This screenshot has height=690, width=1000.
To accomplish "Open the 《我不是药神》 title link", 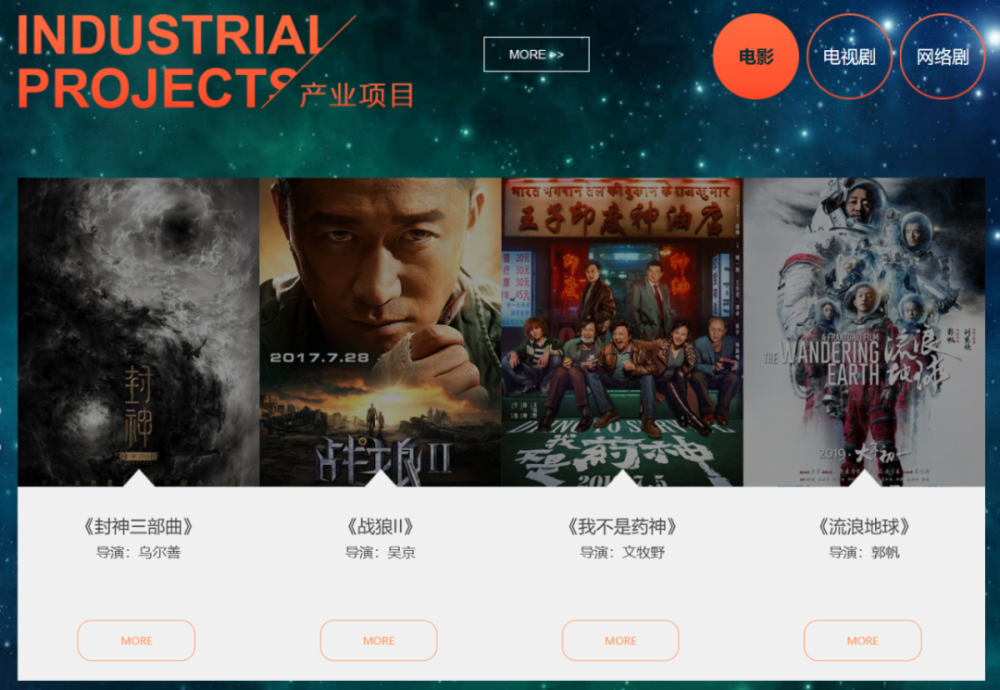I will coord(622,527).
